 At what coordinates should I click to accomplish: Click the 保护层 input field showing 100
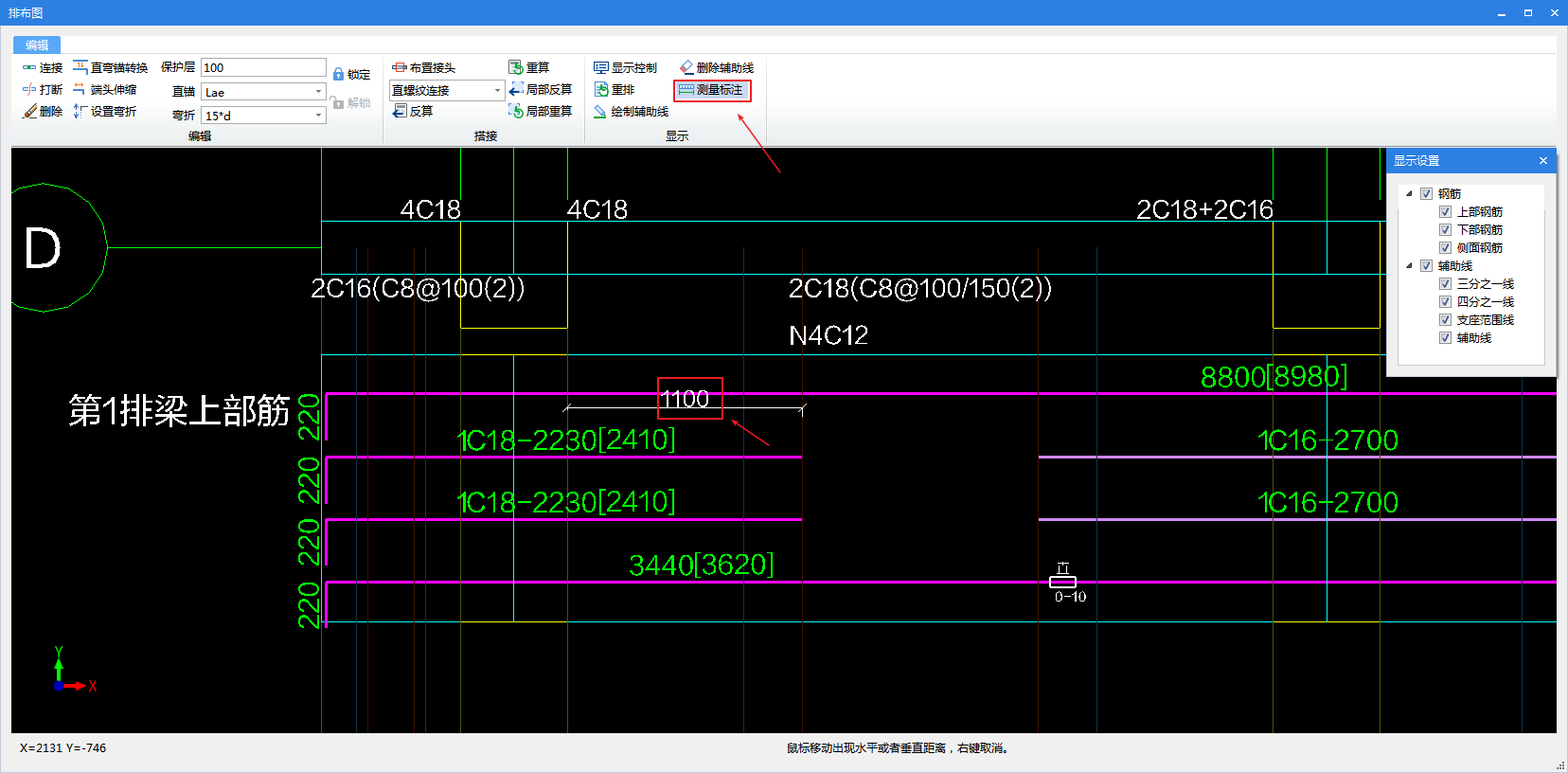click(x=263, y=67)
